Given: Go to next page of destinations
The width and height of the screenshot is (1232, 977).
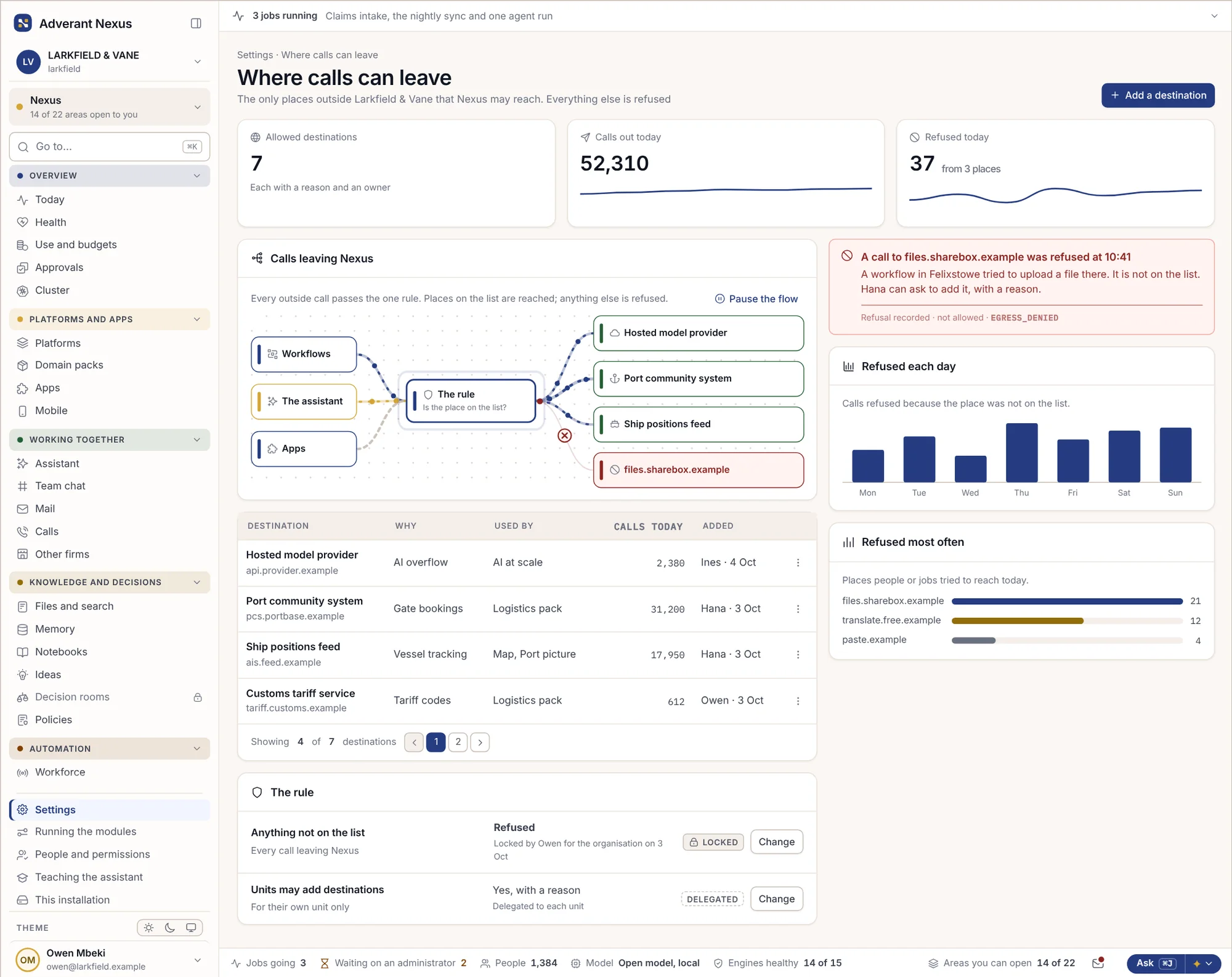Looking at the screenshot, I should pyautogui.click(x=480, y=742).
